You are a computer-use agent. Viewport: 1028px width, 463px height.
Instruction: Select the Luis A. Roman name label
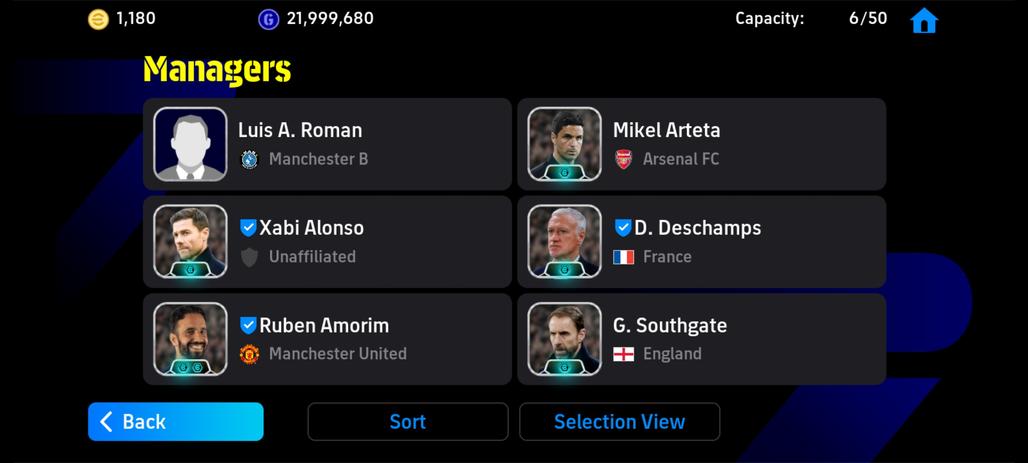[300, 130]
